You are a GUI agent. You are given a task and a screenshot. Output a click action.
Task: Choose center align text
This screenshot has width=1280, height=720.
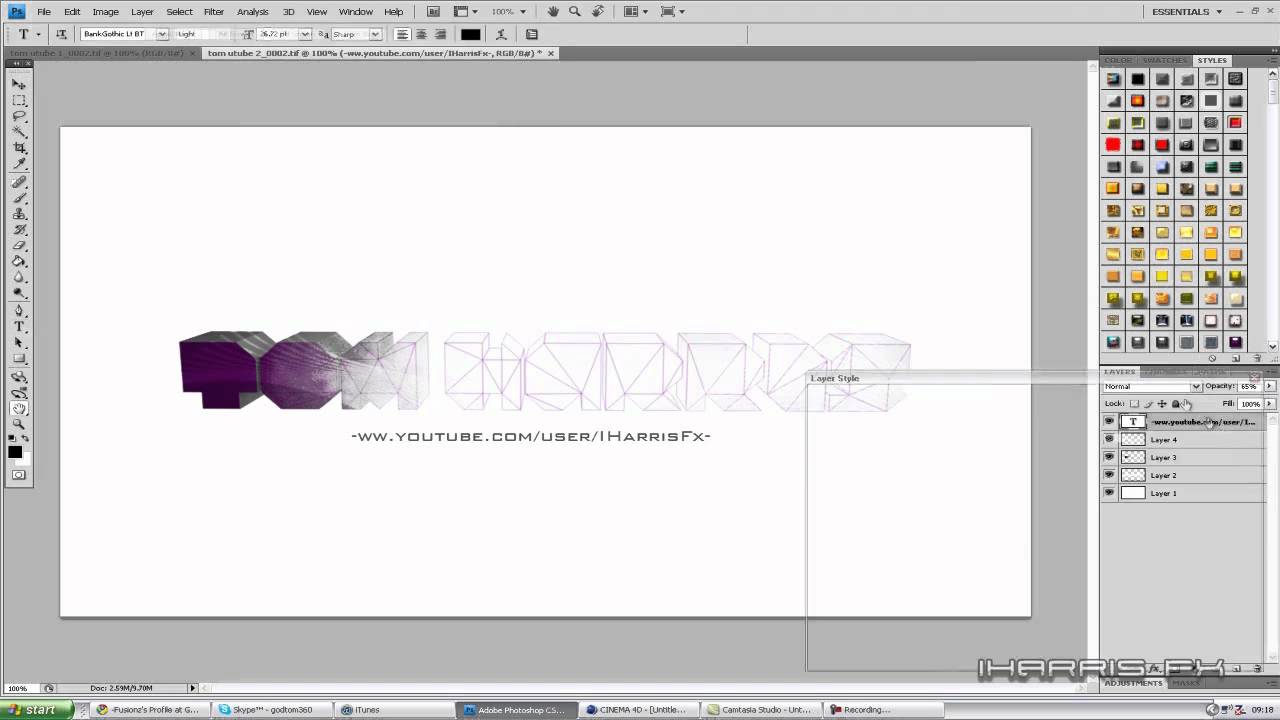pos(421,34)
